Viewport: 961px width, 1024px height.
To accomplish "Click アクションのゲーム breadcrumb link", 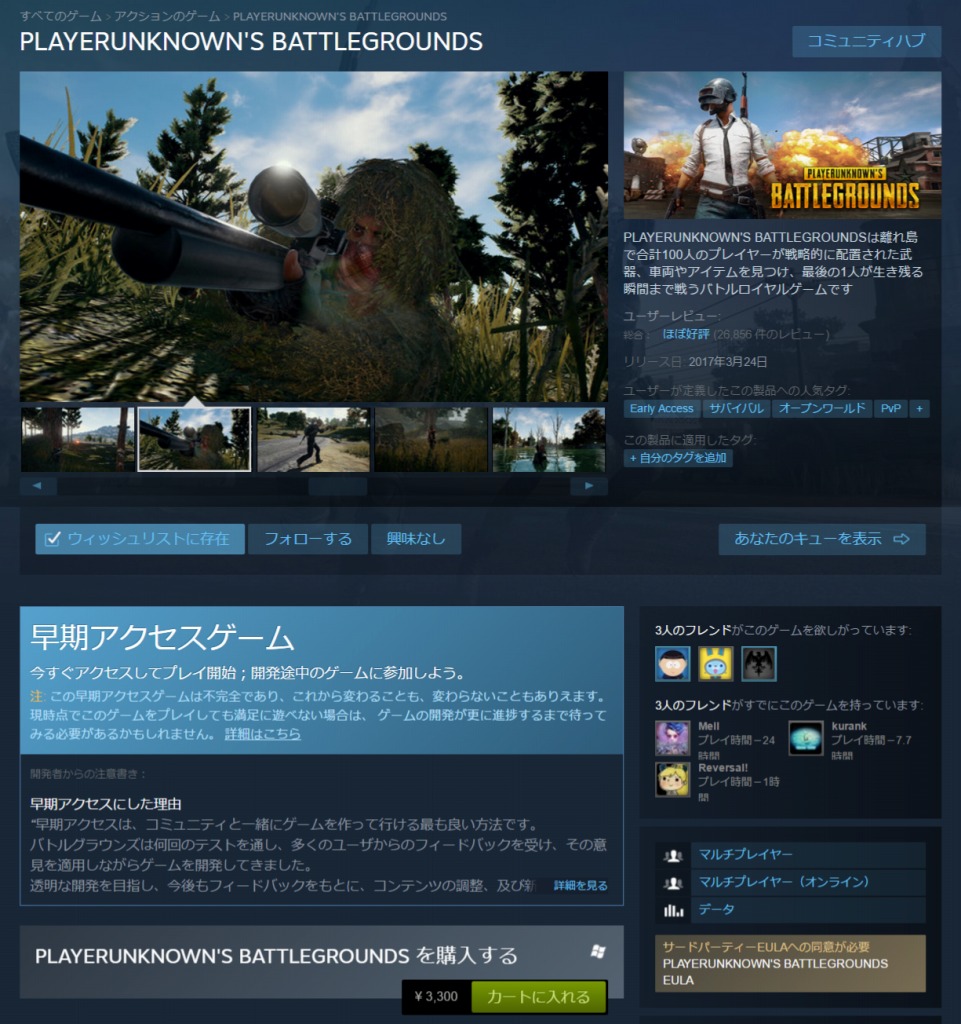I will coord(167,16).
